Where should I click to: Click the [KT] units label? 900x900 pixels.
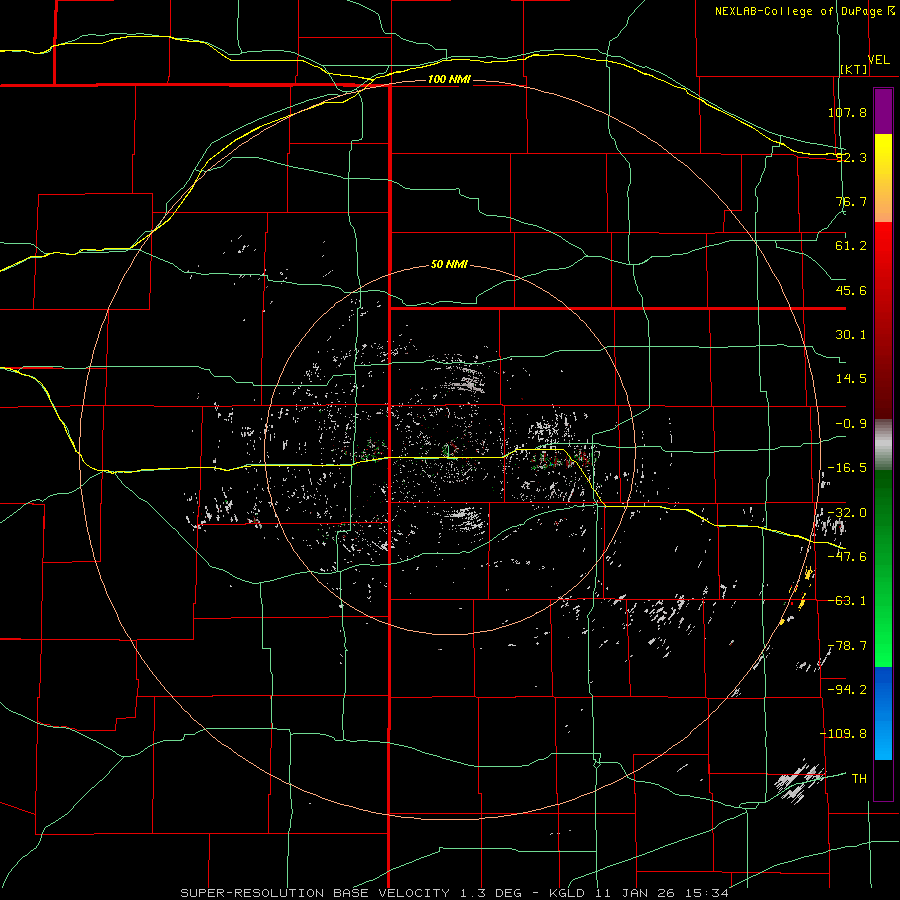click(854, 69)
